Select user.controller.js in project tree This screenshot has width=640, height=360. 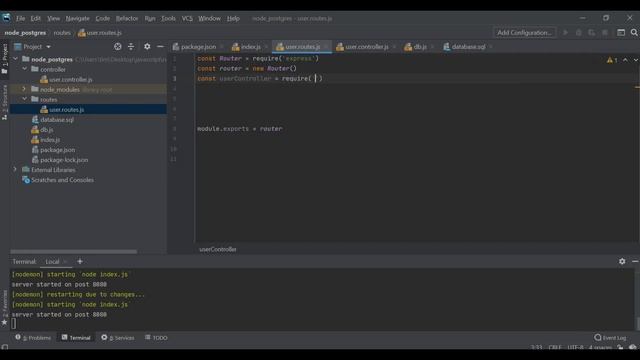pos(71,80)
